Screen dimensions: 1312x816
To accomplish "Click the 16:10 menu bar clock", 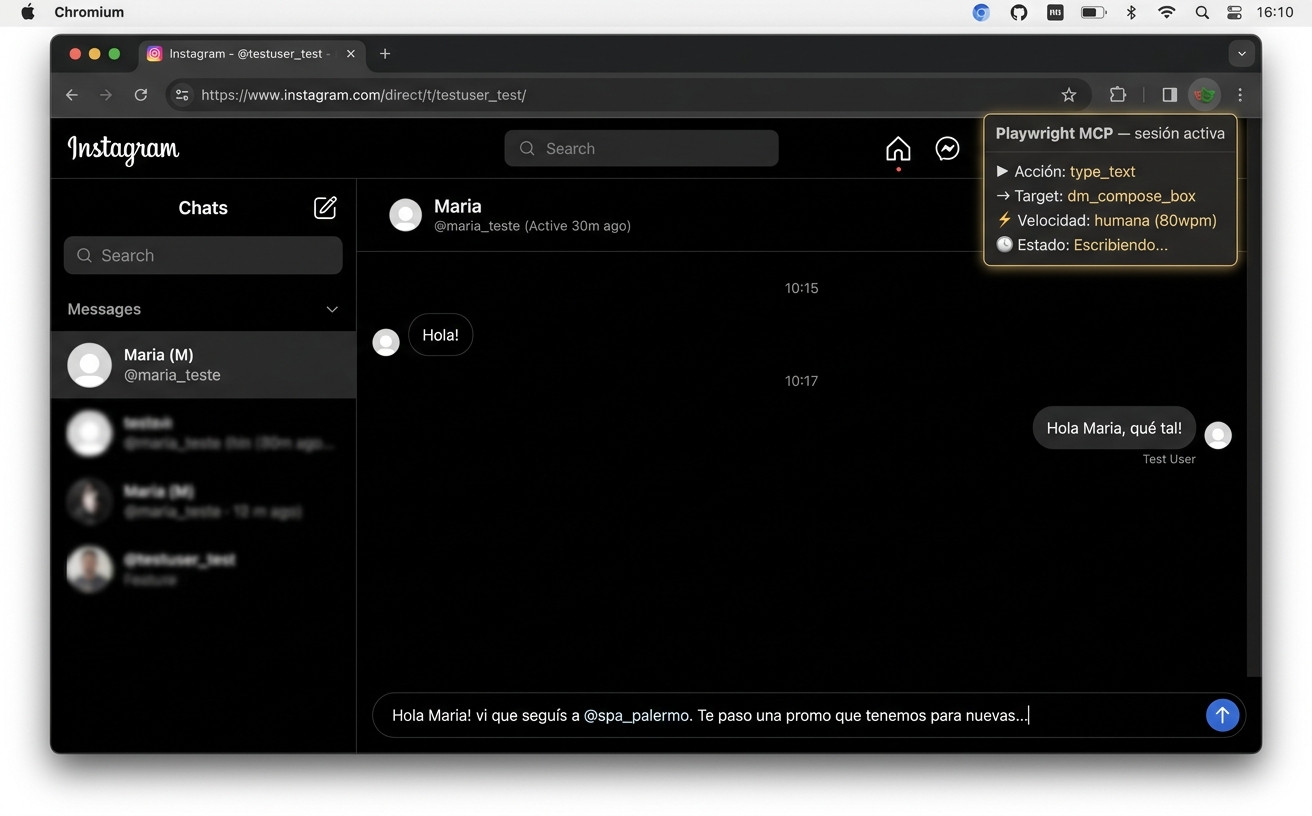I will coord(1275,12).
